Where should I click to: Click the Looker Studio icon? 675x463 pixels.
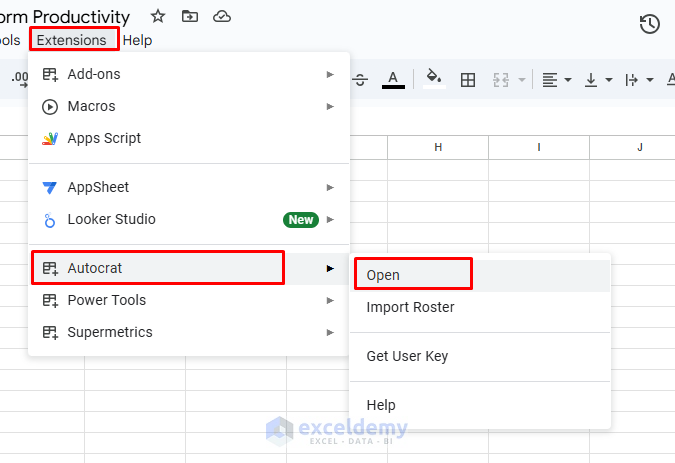pos(50,219)
